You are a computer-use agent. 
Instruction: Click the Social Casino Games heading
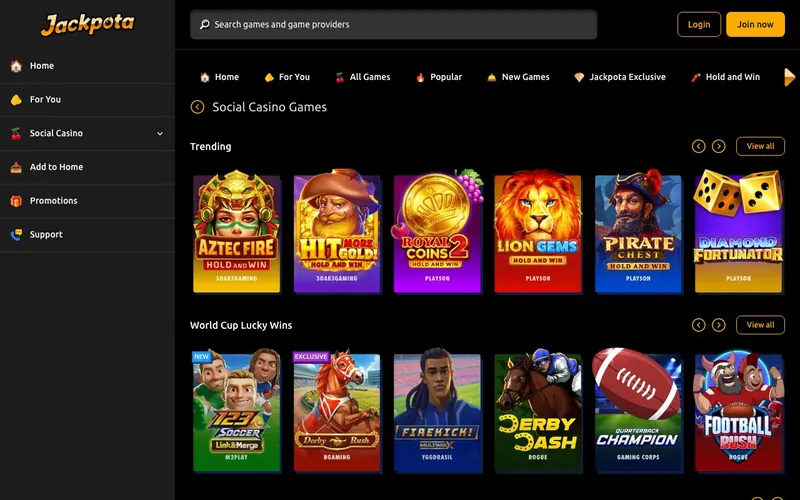click(x=269, y=107)
